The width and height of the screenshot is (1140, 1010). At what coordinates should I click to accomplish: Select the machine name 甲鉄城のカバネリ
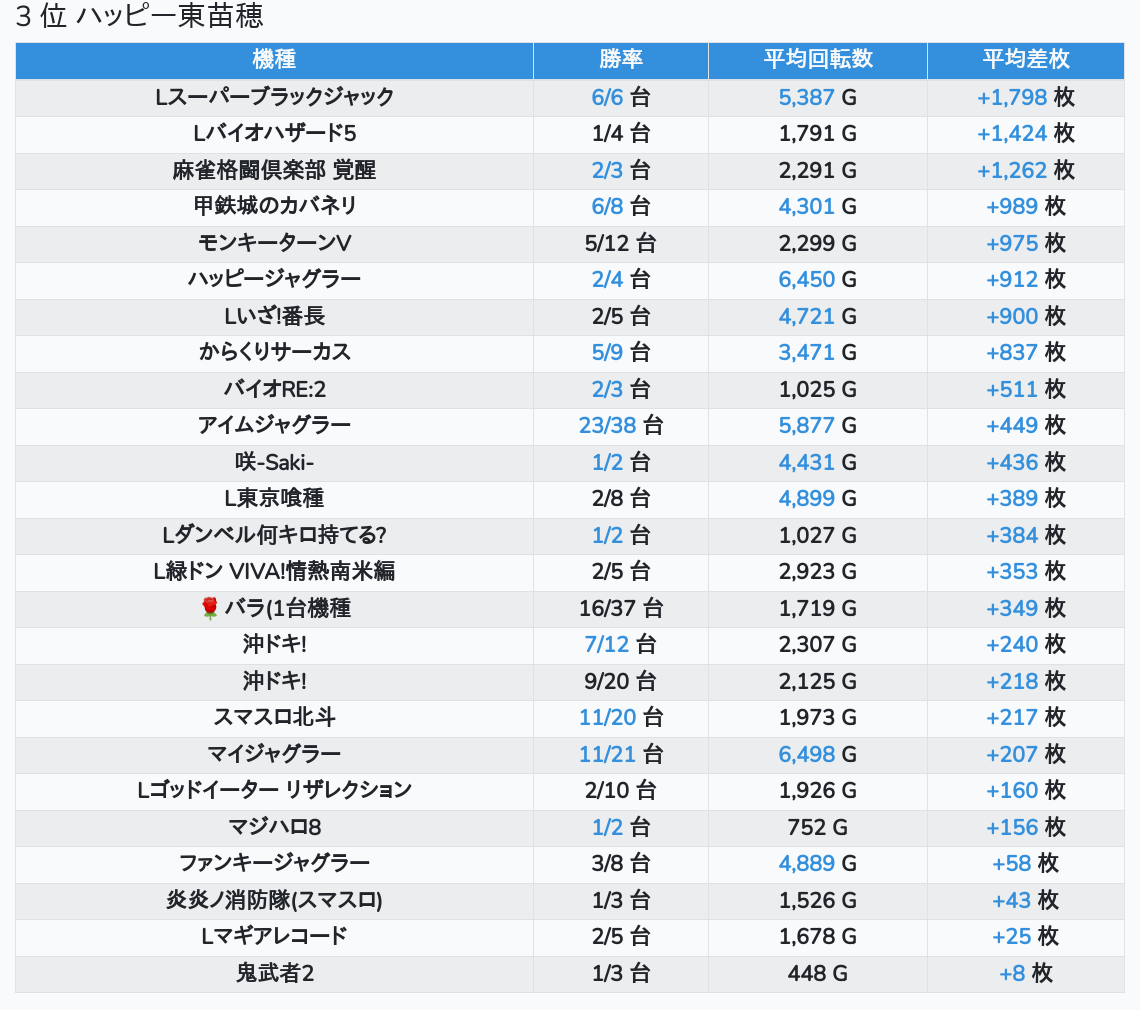(x=274, y=207)
